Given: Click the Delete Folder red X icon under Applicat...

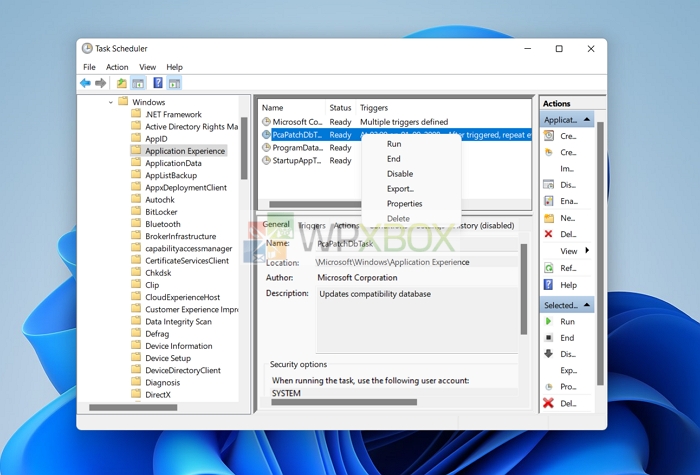Looking at the screenshot, I should pyautogui.click(x=549, y=234).
